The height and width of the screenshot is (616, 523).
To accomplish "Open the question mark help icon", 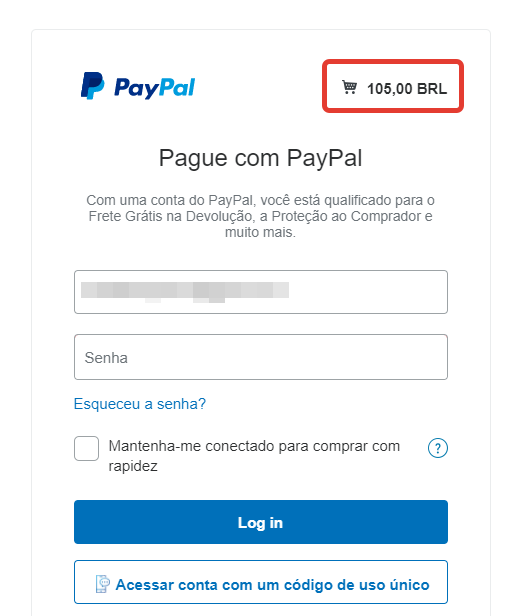I will point(438,448).
